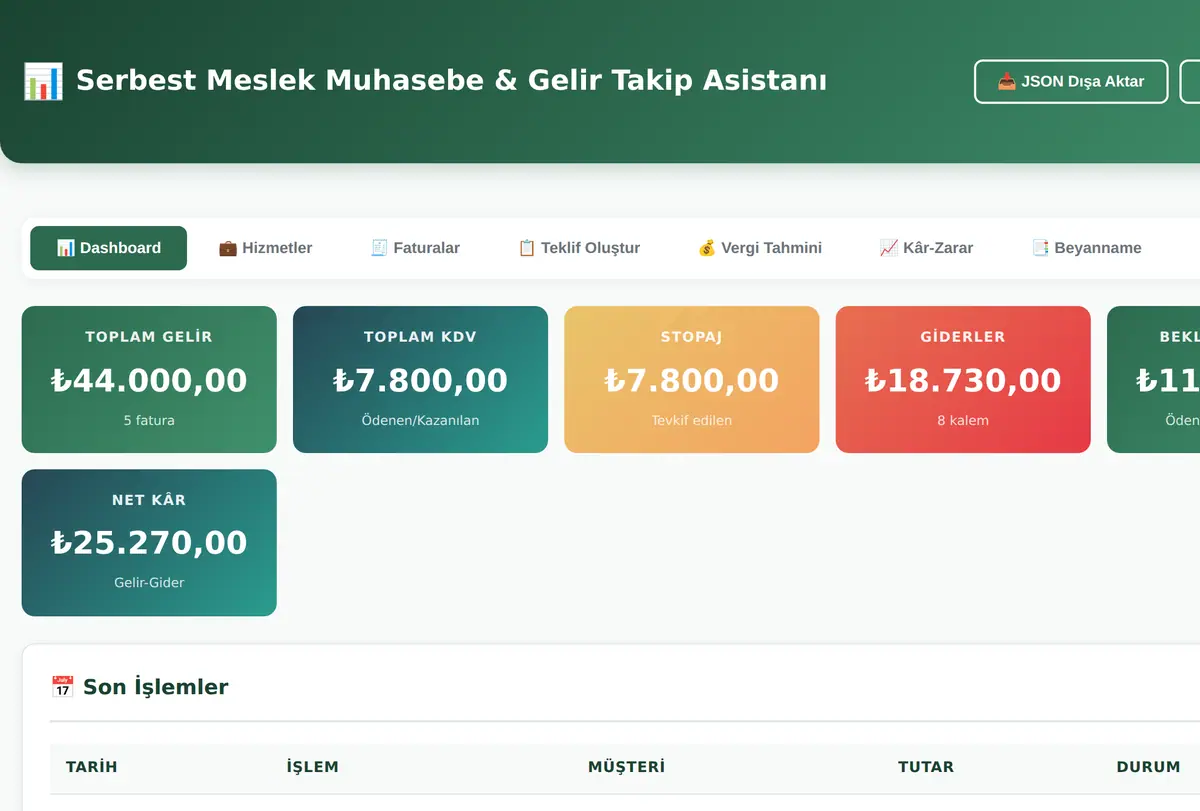
Task: Click the inbox icon on JSON export button
Action: coord(1007,82)
